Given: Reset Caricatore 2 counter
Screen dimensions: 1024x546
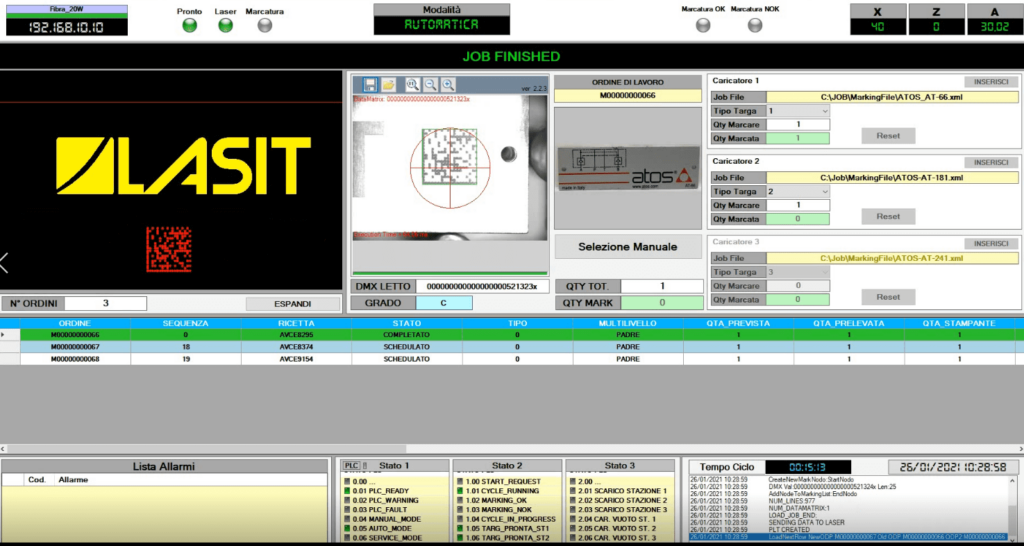Looking at the screenshot, I should 888,216.
